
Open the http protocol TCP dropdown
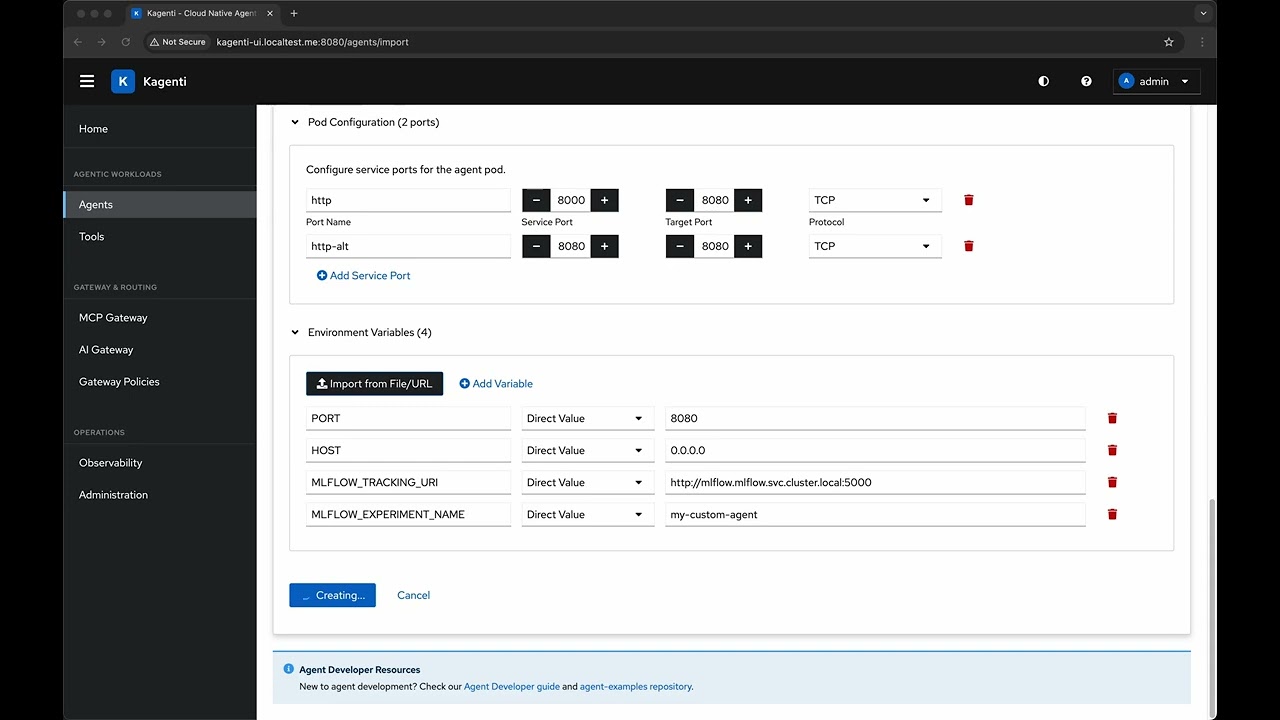(x=875, y=200)
